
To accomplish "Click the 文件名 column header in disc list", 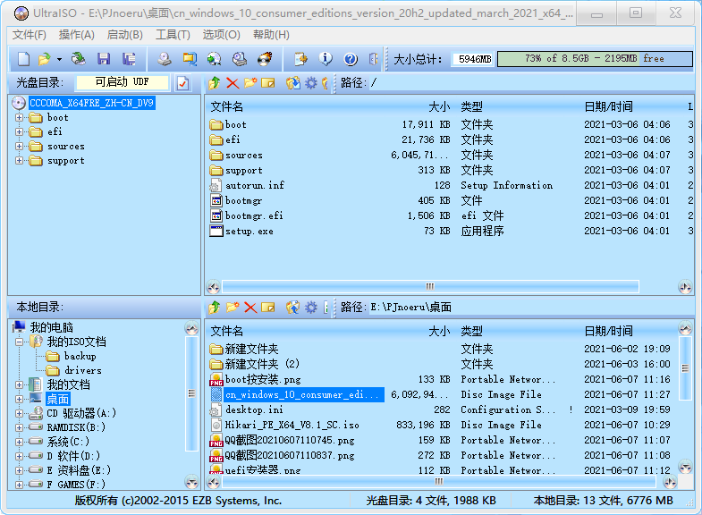I will click(227, 107).
